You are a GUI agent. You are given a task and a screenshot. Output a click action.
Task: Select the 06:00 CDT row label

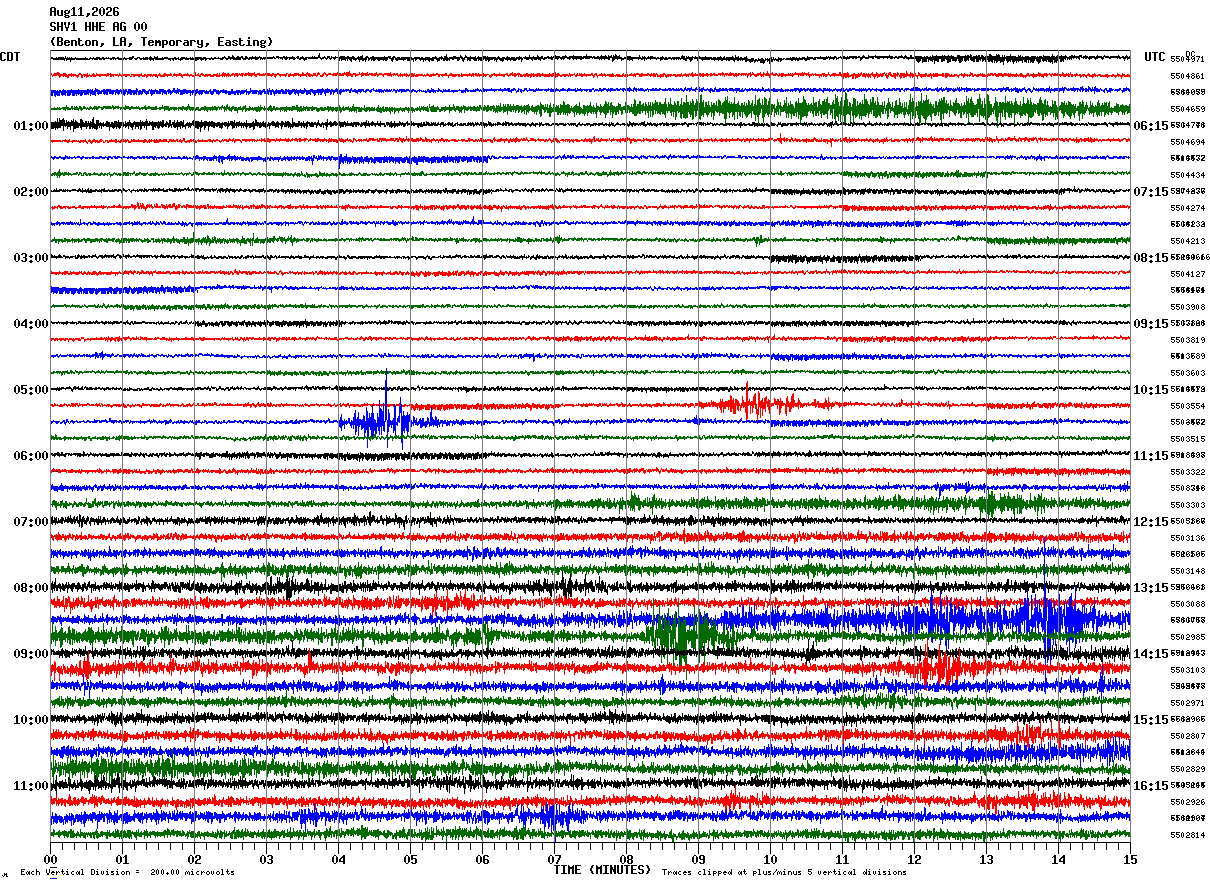click(31, 456)
